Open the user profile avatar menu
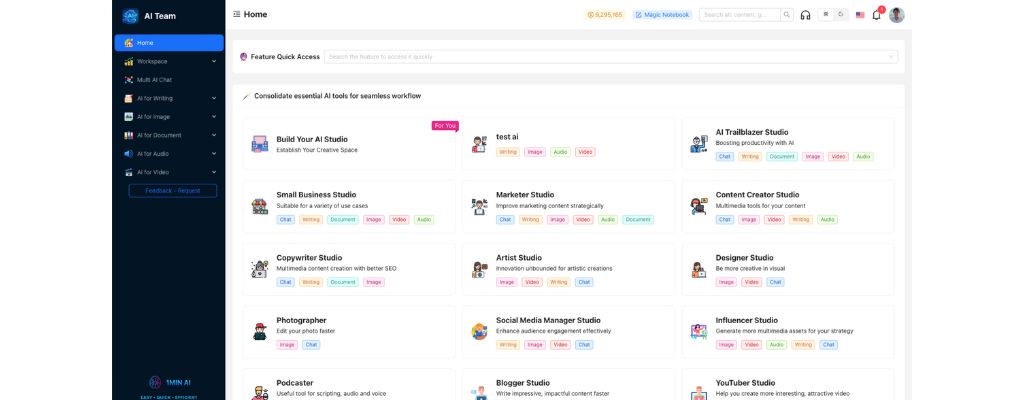 pos(897,15)
